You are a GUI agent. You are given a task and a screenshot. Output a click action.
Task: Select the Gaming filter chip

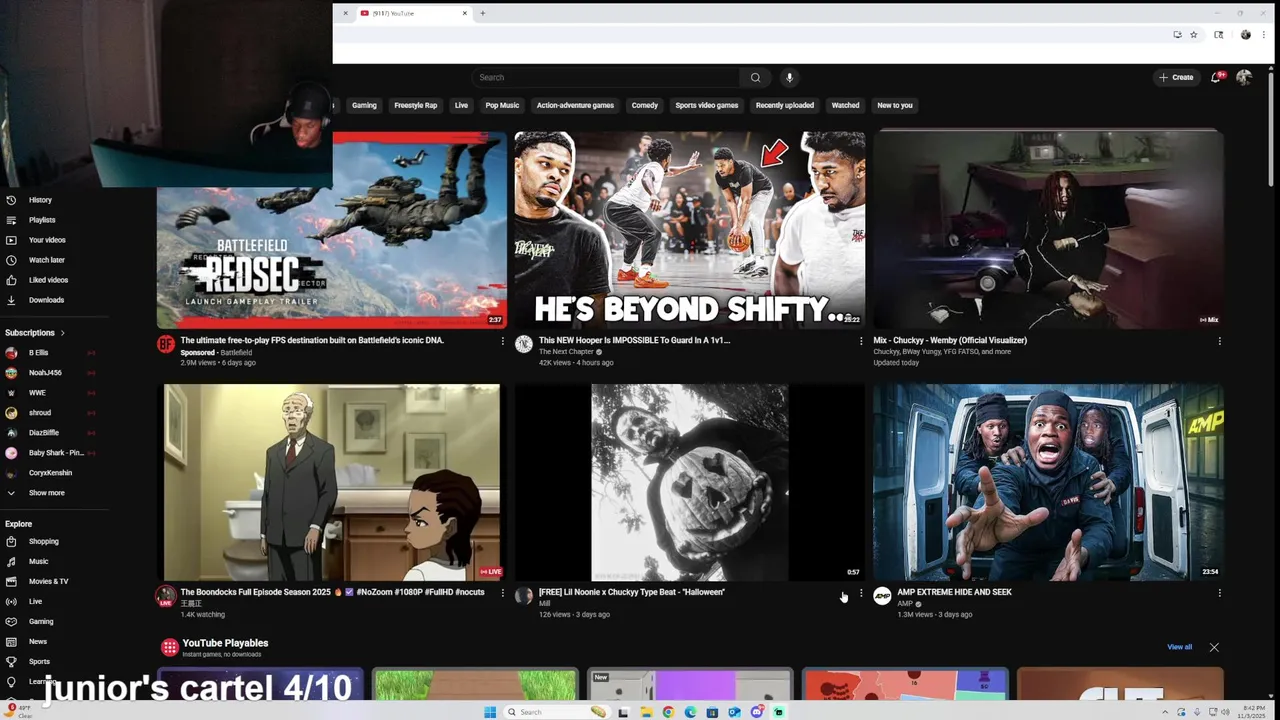(x=364, y=105)
